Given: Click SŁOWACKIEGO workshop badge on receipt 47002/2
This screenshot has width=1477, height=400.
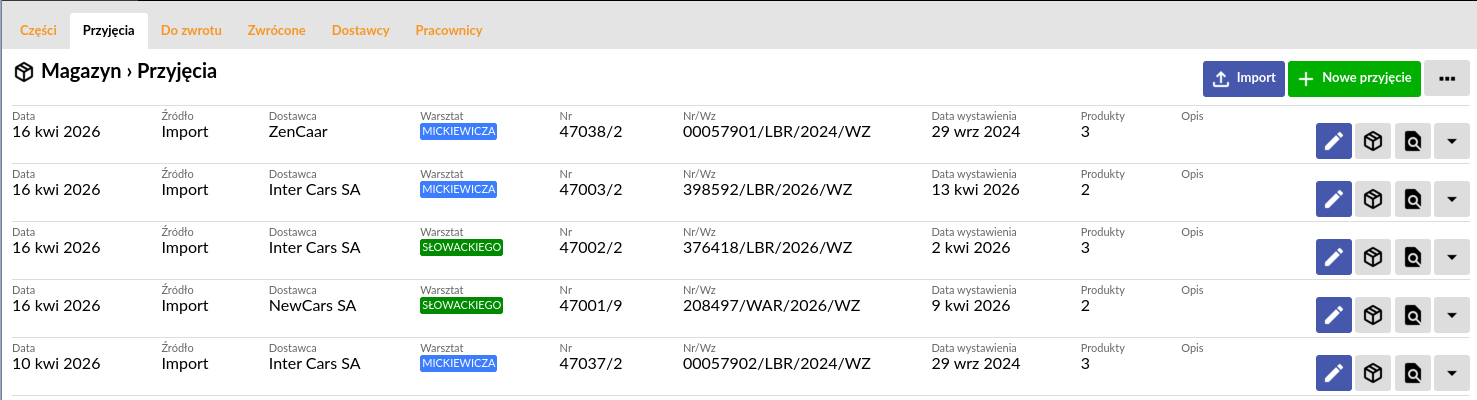Looking at the screenshot, I should (x=461, y=247).
